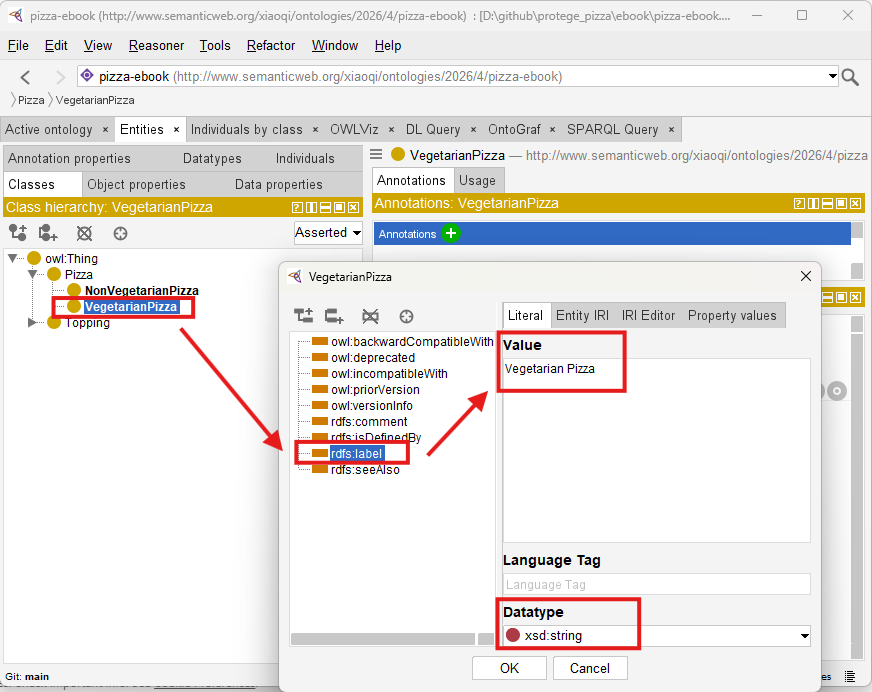Click the search magnifier icon
The image size is (872, 692).
click(850, 77)
